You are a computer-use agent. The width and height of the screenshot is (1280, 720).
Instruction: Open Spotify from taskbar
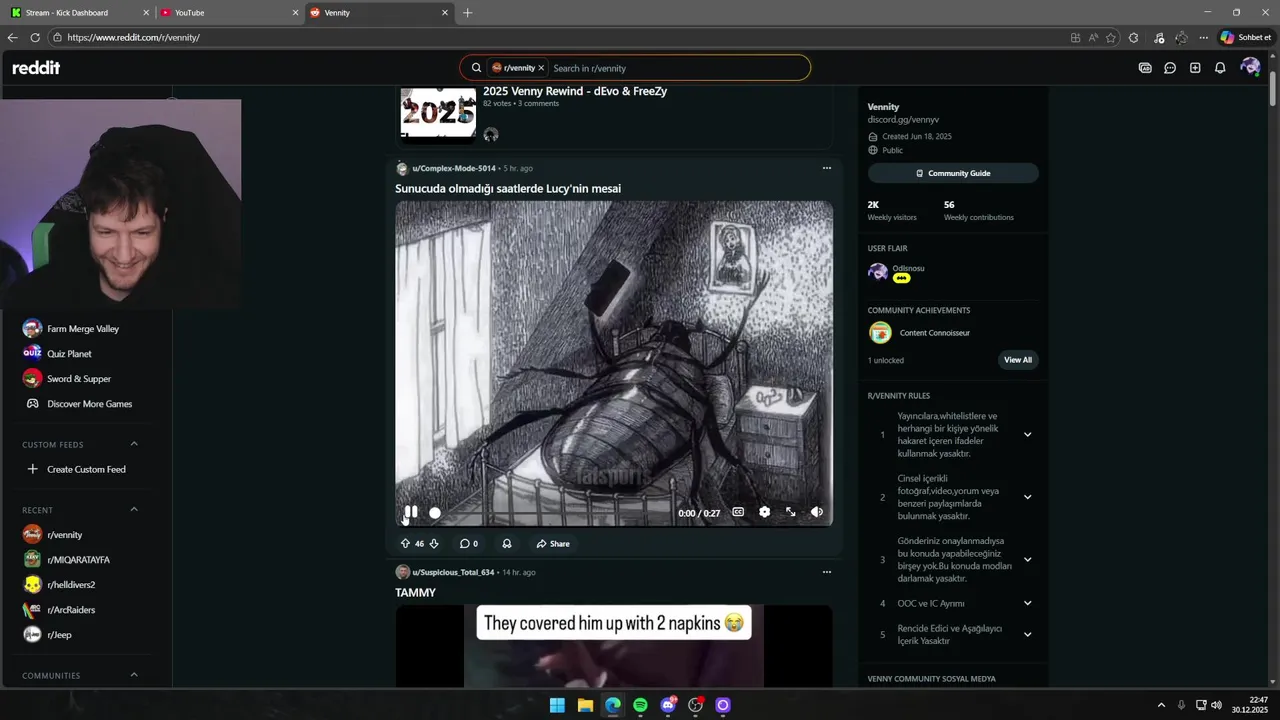[640, 705]
